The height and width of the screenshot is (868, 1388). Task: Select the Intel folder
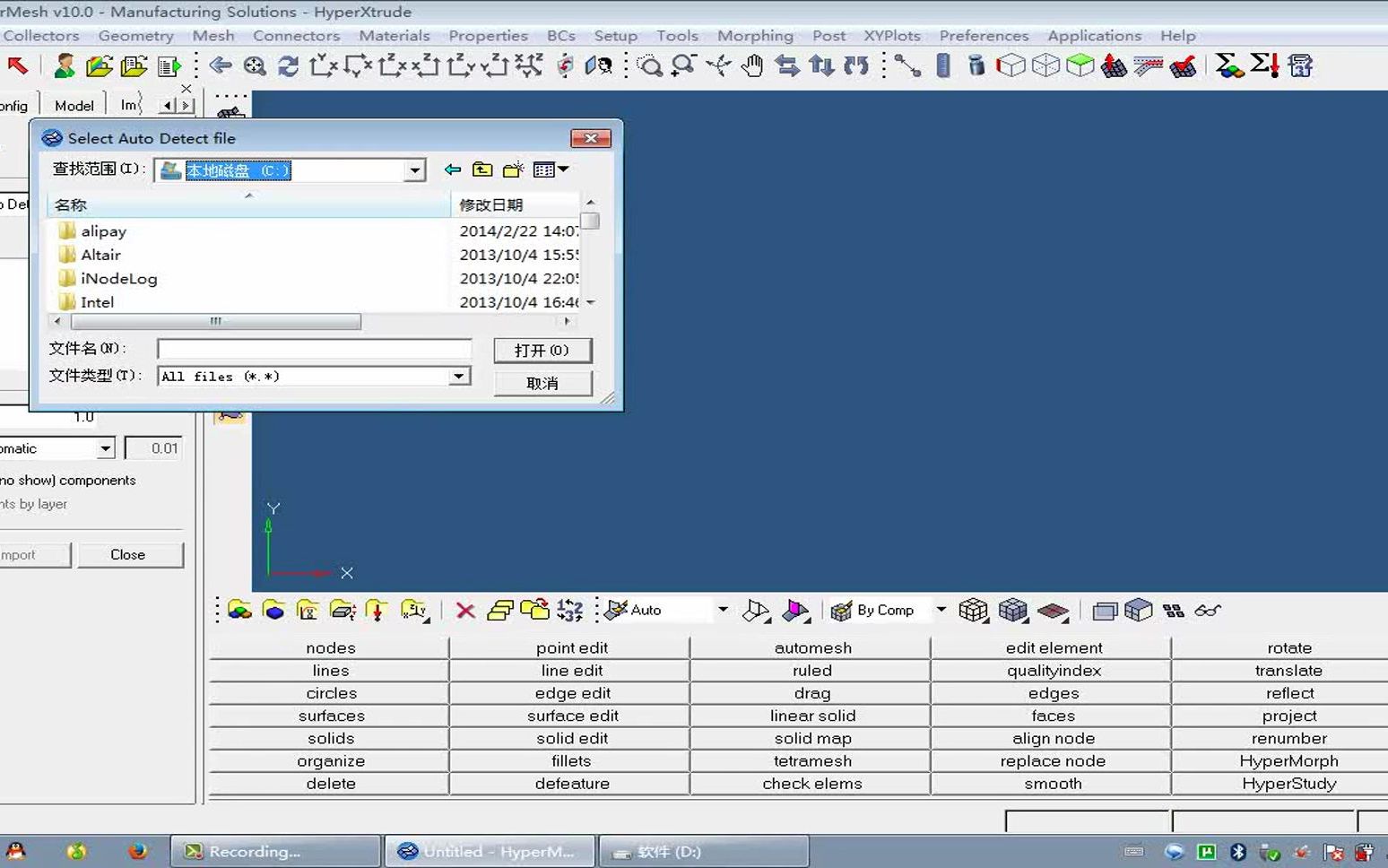click(97, 302)
